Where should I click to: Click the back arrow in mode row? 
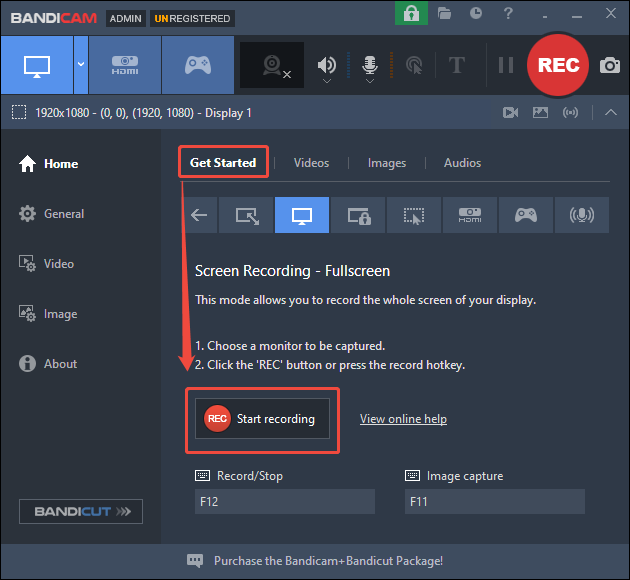[199, 215]
